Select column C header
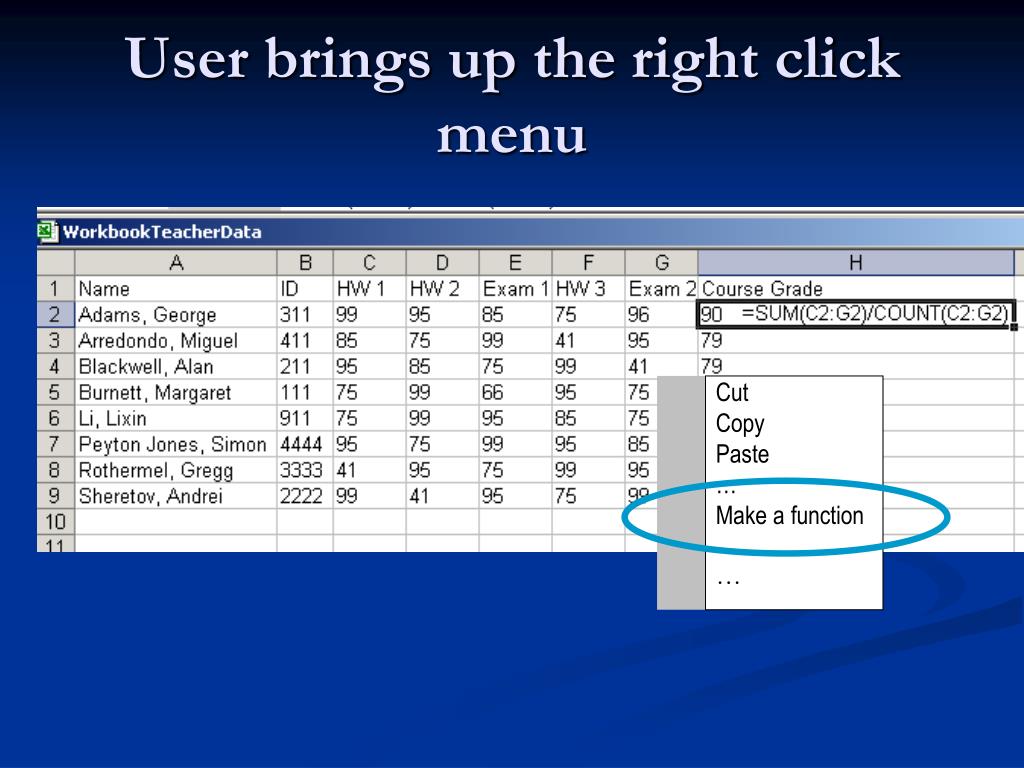Image resolution: width=1024 pixels, height=768 pixels. [369, 263]
